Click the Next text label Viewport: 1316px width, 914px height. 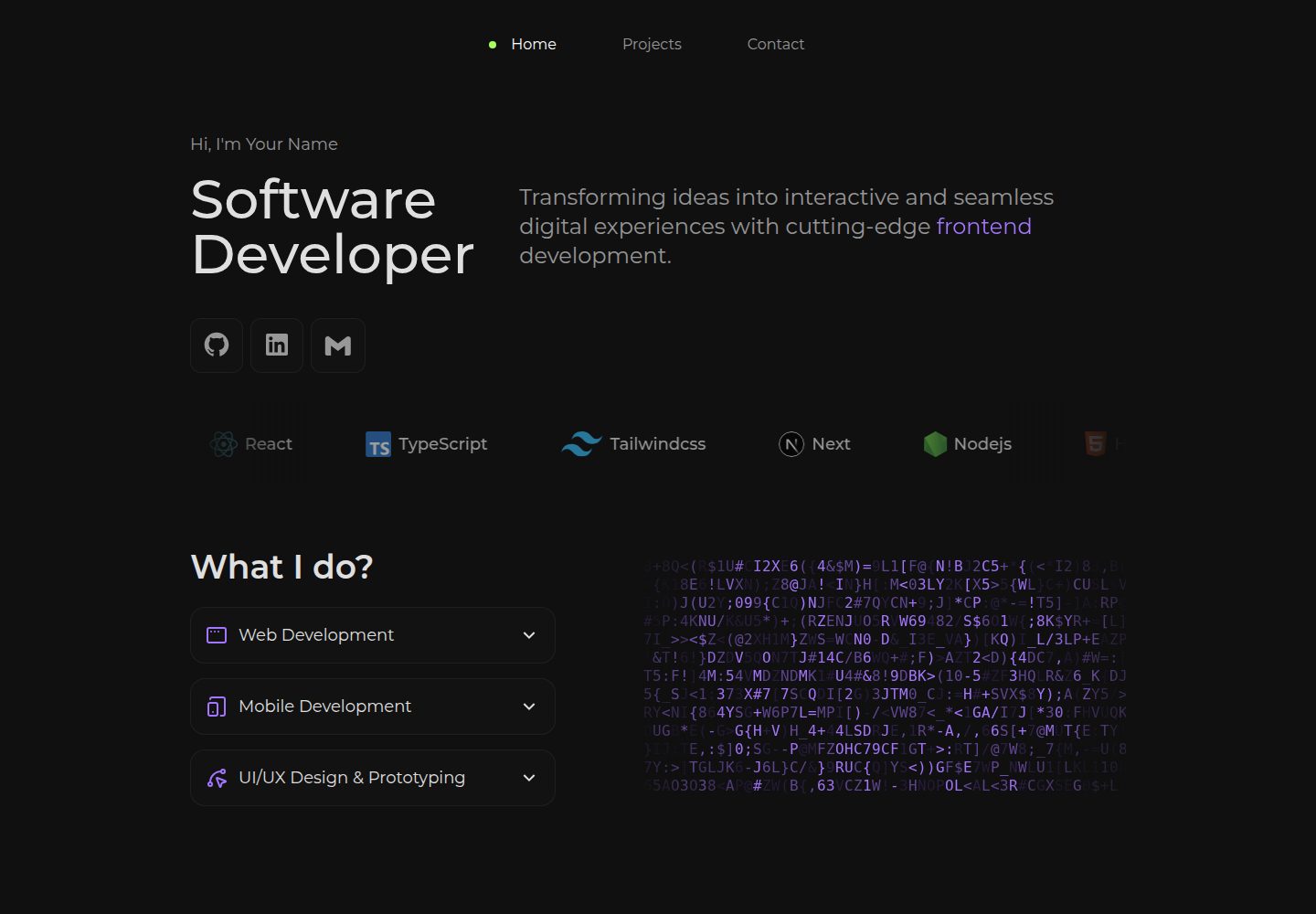831,444
